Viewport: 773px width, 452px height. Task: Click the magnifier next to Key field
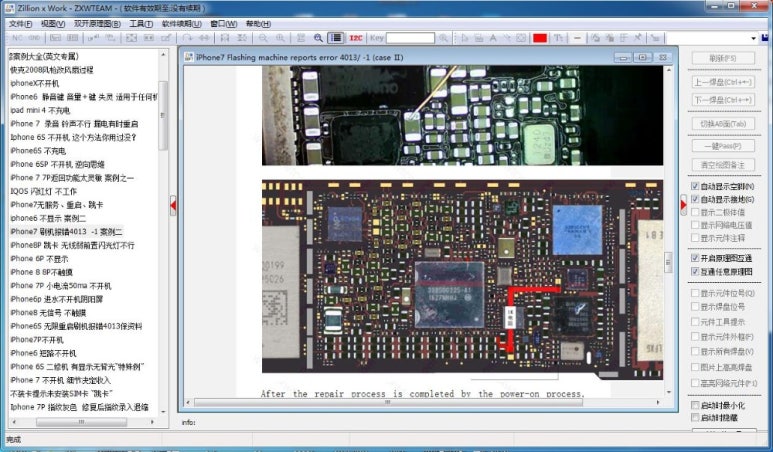tap(444, 38)
